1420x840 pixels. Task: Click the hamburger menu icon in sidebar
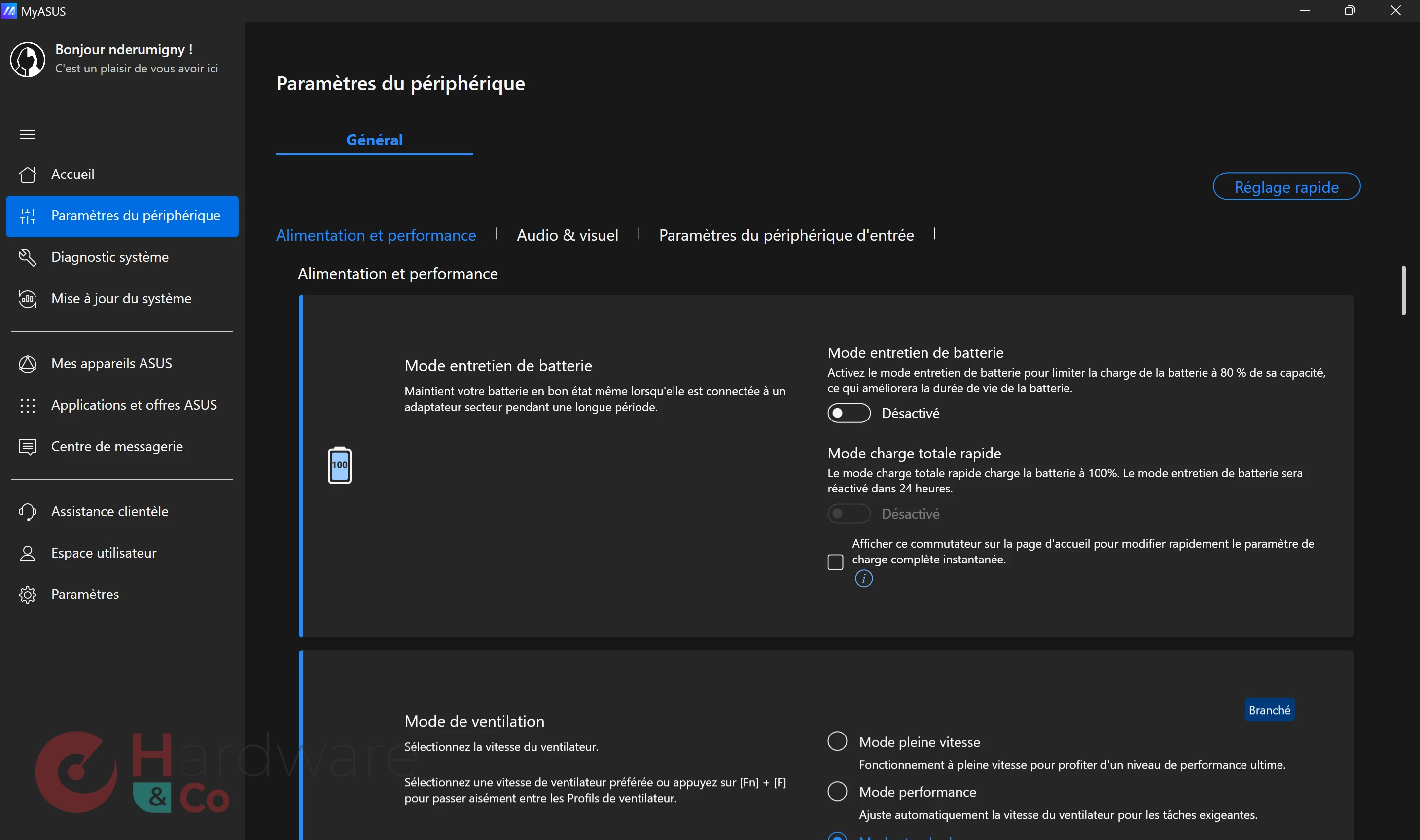27,134
